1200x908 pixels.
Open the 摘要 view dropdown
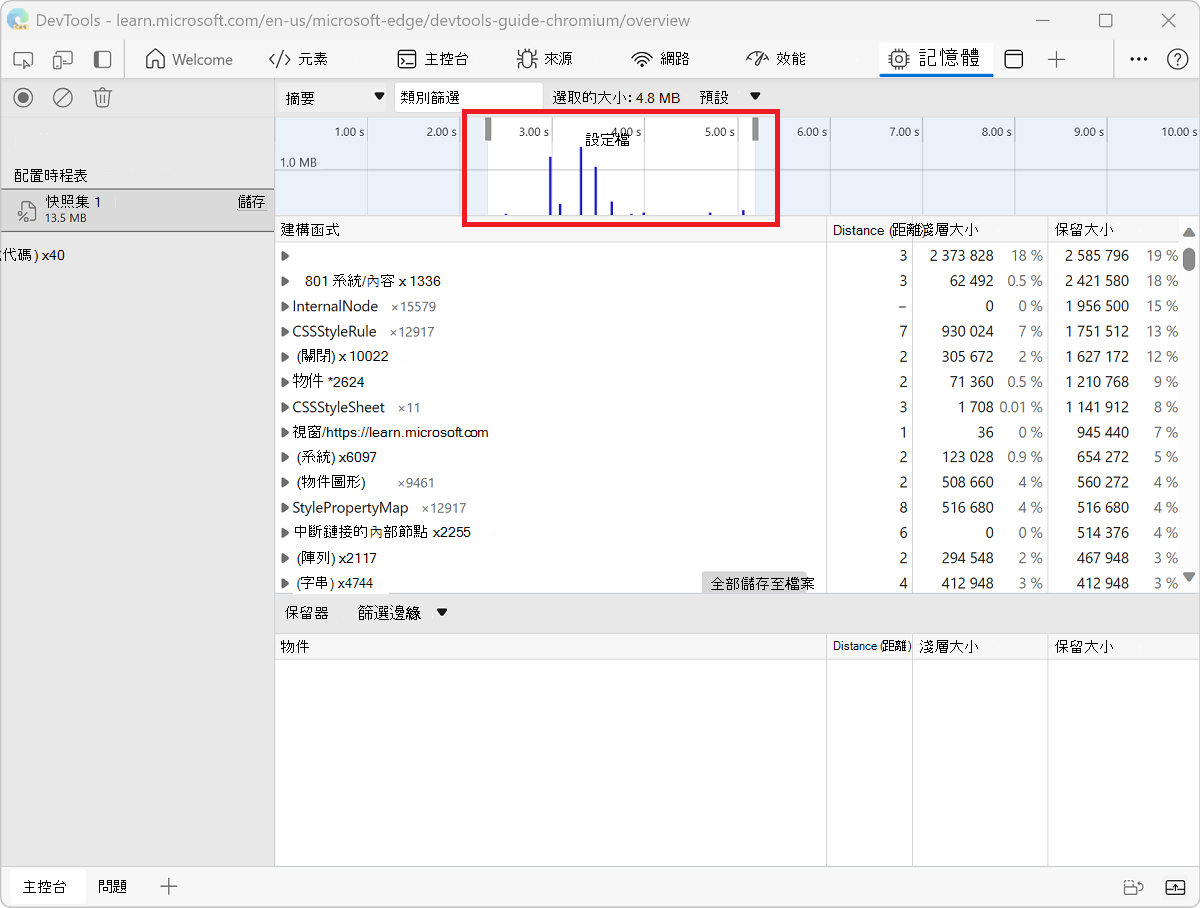(334, 97)
